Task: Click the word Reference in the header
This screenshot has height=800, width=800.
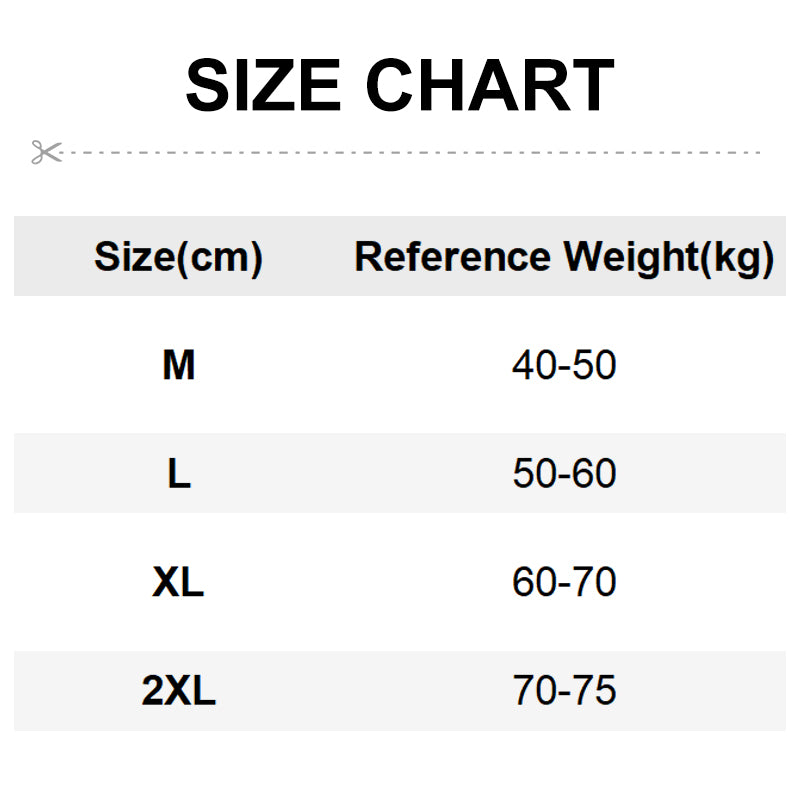Action: pos(452,257)
